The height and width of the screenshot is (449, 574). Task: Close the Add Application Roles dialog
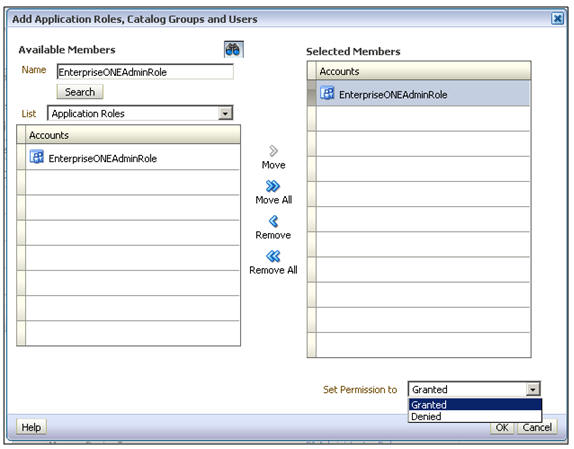(x=557, y=18)
